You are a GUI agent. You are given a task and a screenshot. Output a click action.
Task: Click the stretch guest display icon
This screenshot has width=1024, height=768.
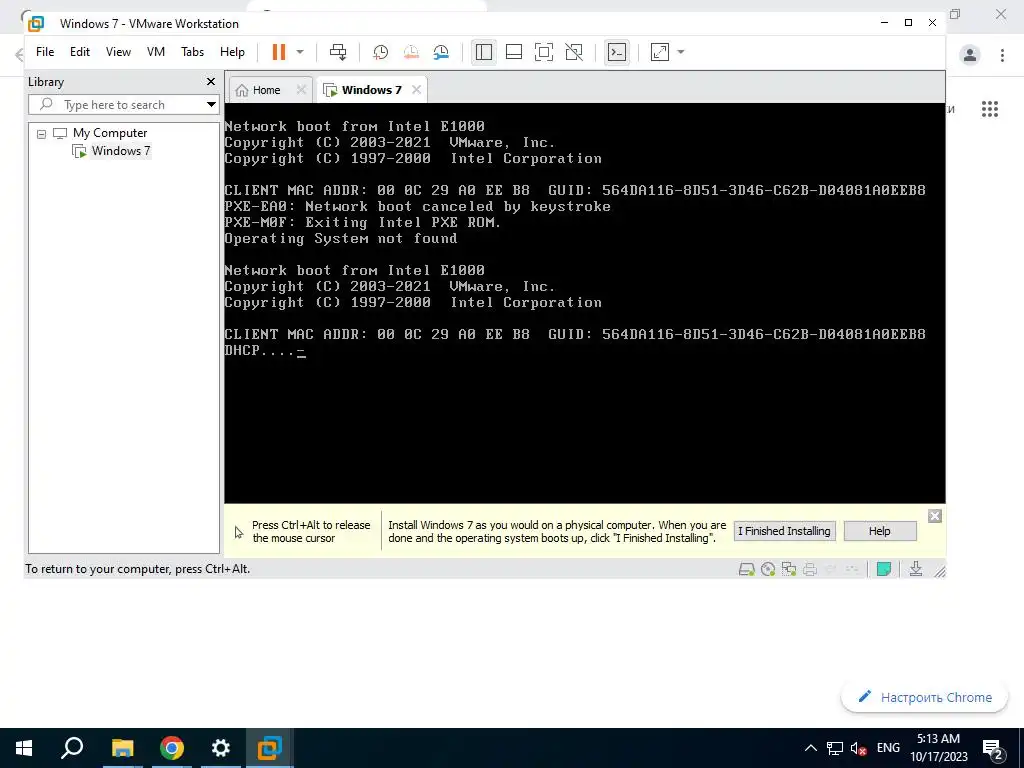coord(660,52)
